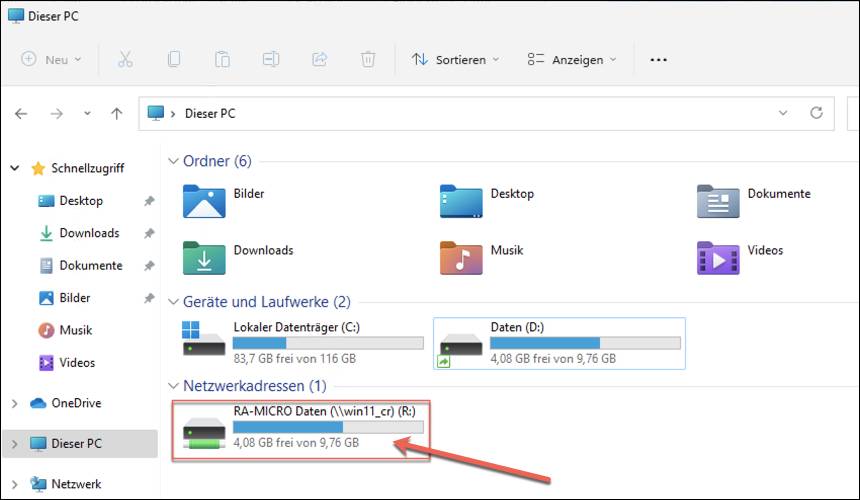Refresh the Dieser PC view
The image size is (860, 500).
[x=816, y=113]
